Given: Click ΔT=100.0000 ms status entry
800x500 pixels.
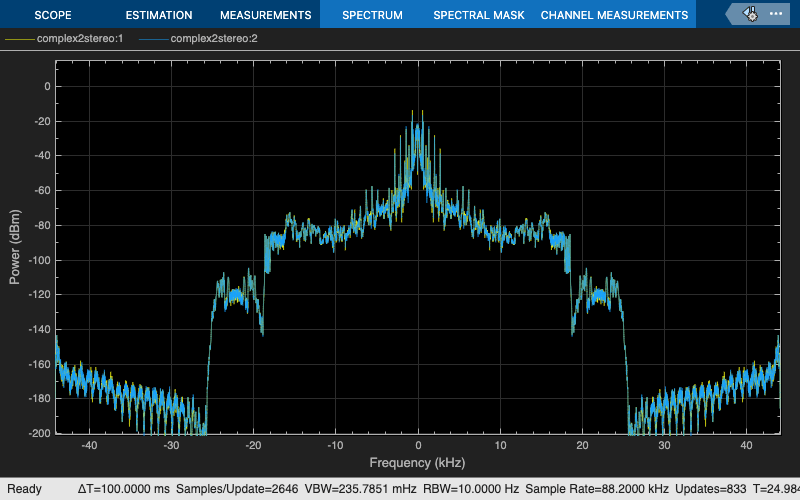Looking at the screenshot, I should coord(123,489).
